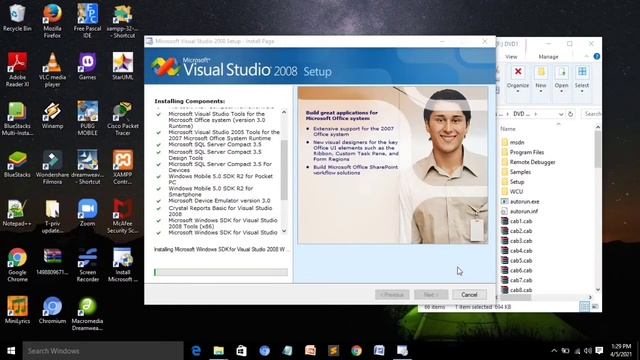
Task: Click Cancel in Visual Studio Setup
Action: 469,294
